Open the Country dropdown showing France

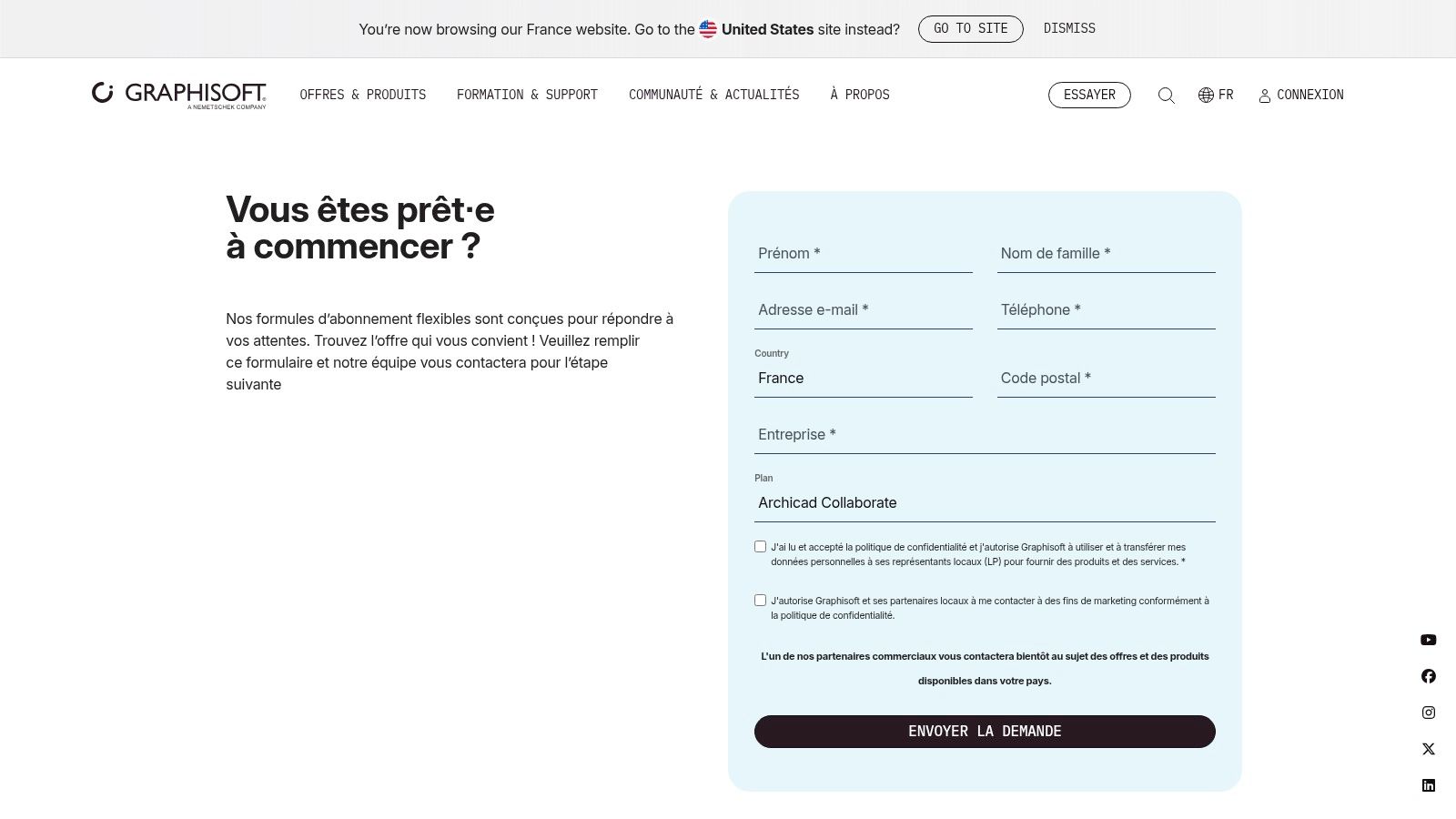point(863,379)
